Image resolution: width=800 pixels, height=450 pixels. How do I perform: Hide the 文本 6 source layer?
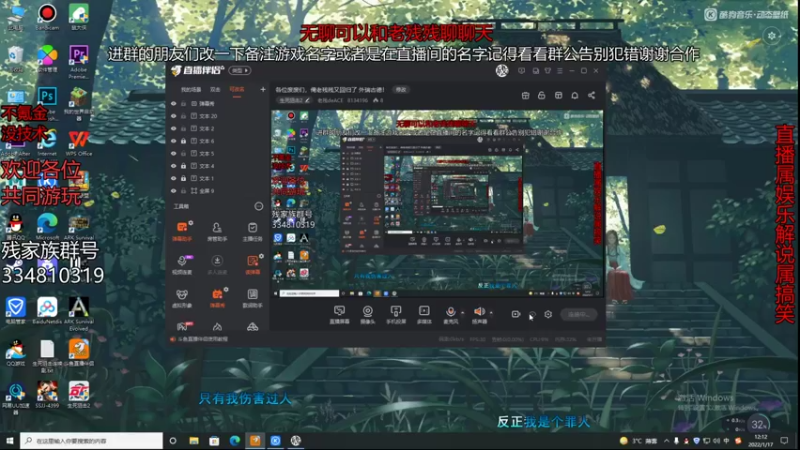click(173, 141)
